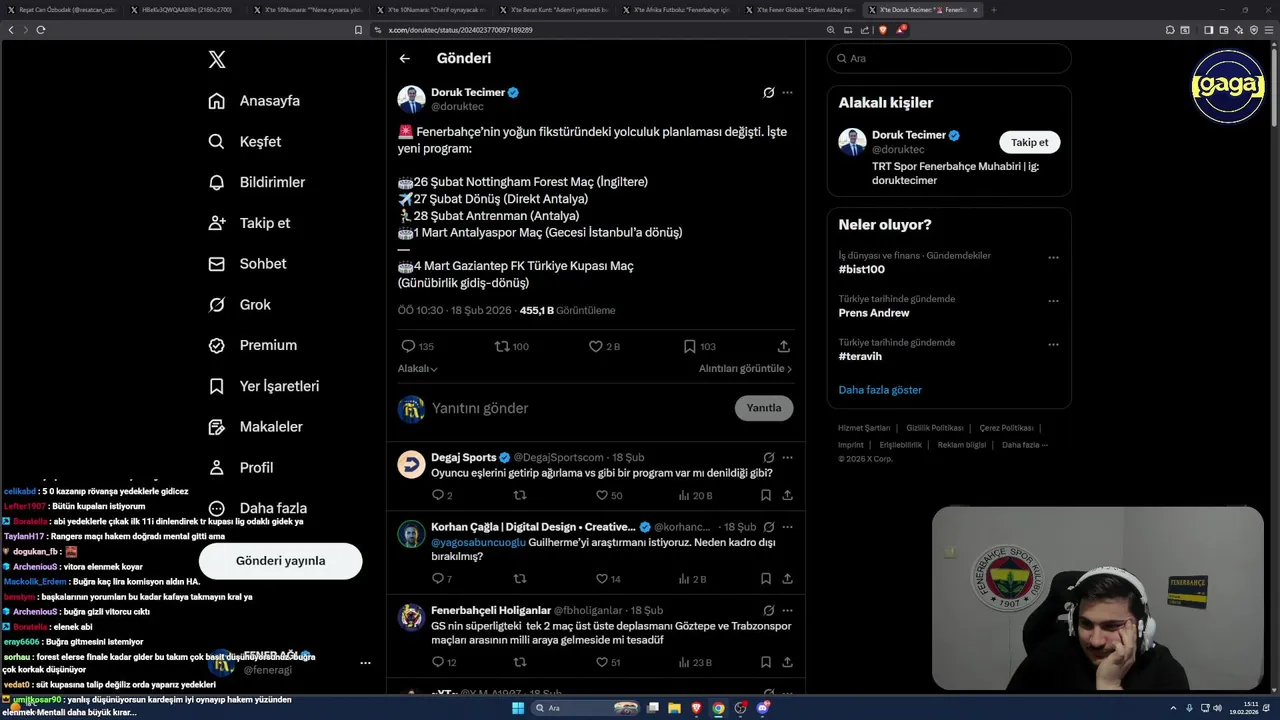Reply to Fenerbahçeli Holiganlar comment
The height and width of the screenshot is (720, 1280).
coord(437,662)
